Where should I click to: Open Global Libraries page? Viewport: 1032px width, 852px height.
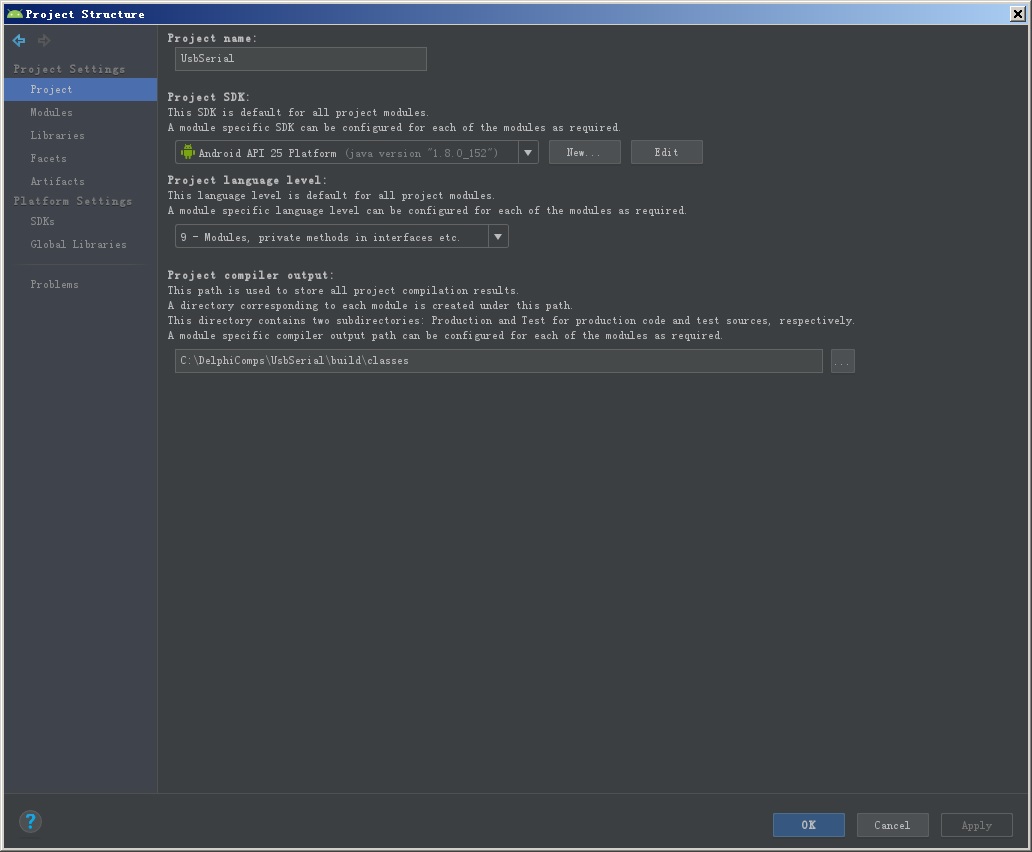[x=78, y=244]
